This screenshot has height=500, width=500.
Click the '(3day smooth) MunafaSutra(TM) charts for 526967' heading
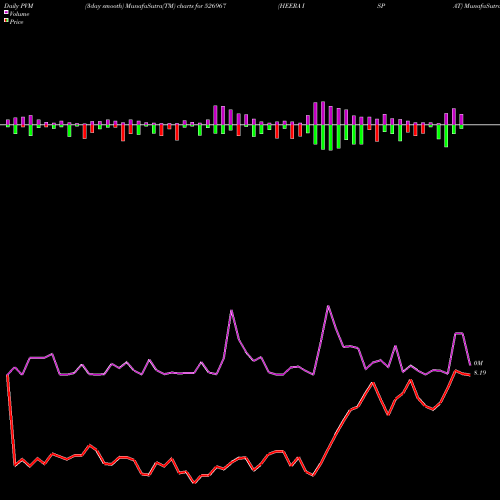click(156, 6)
